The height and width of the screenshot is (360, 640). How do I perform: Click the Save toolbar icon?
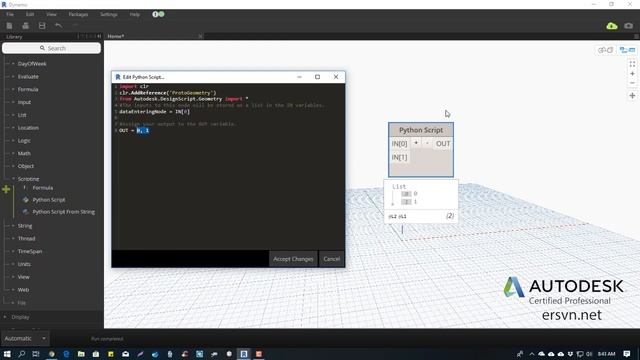(x=42, y=26)
